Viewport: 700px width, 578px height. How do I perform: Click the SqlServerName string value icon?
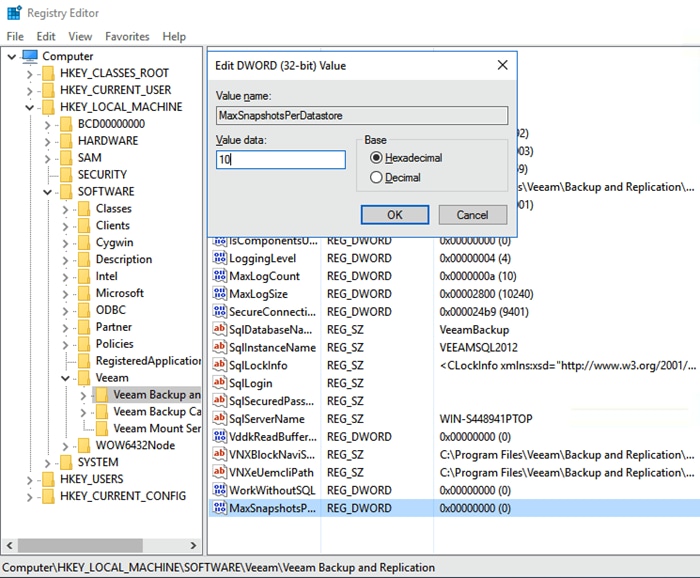pos(220,419)
